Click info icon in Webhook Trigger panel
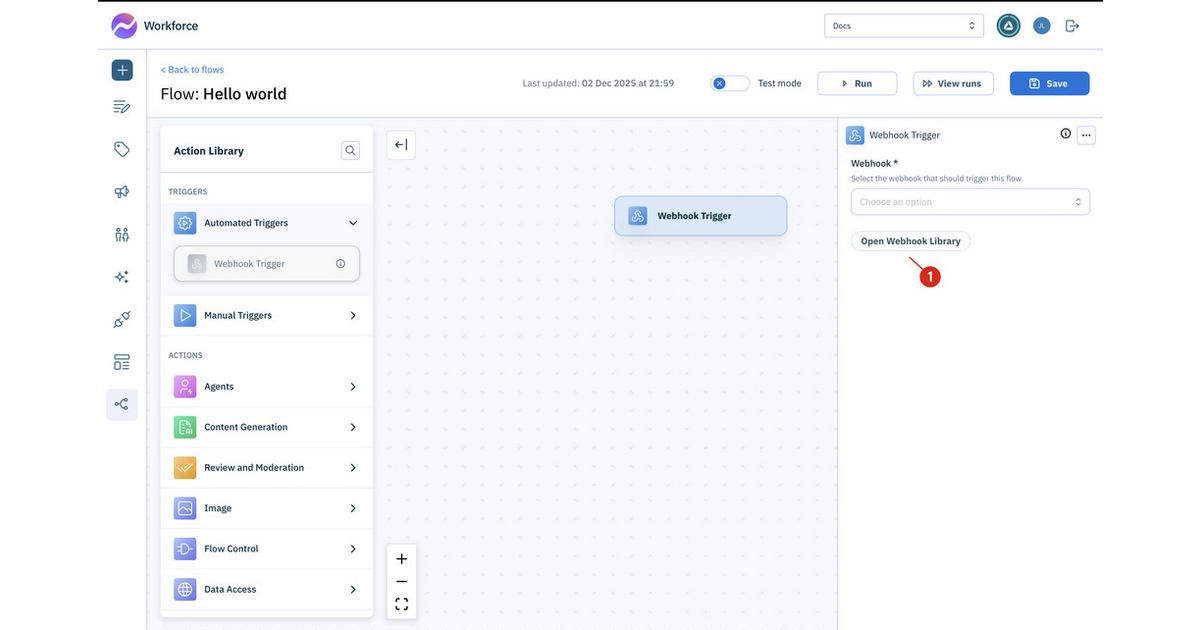The image size is (1200, 630). 1065,134
